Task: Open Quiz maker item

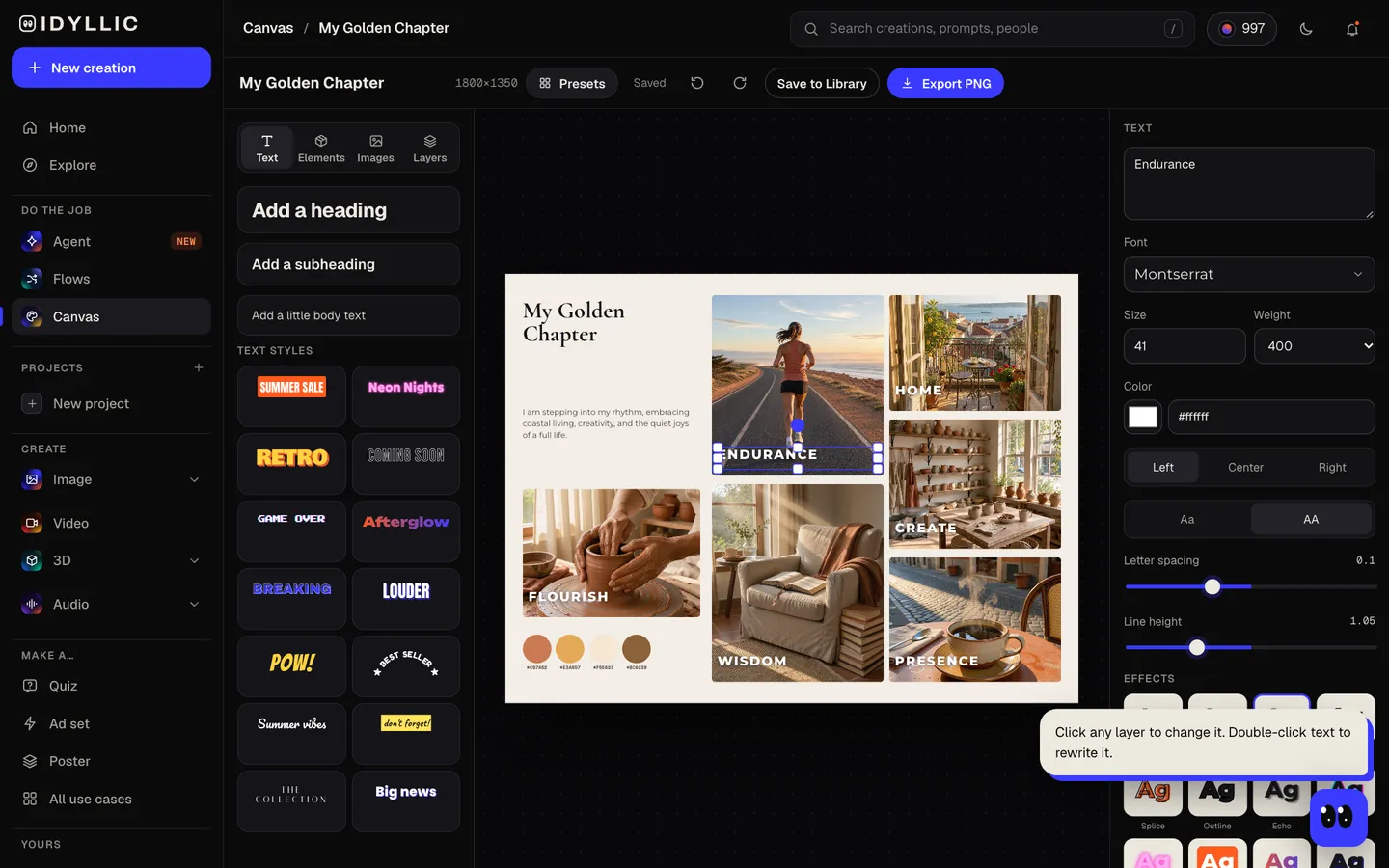Action: (x=111, y=686)
